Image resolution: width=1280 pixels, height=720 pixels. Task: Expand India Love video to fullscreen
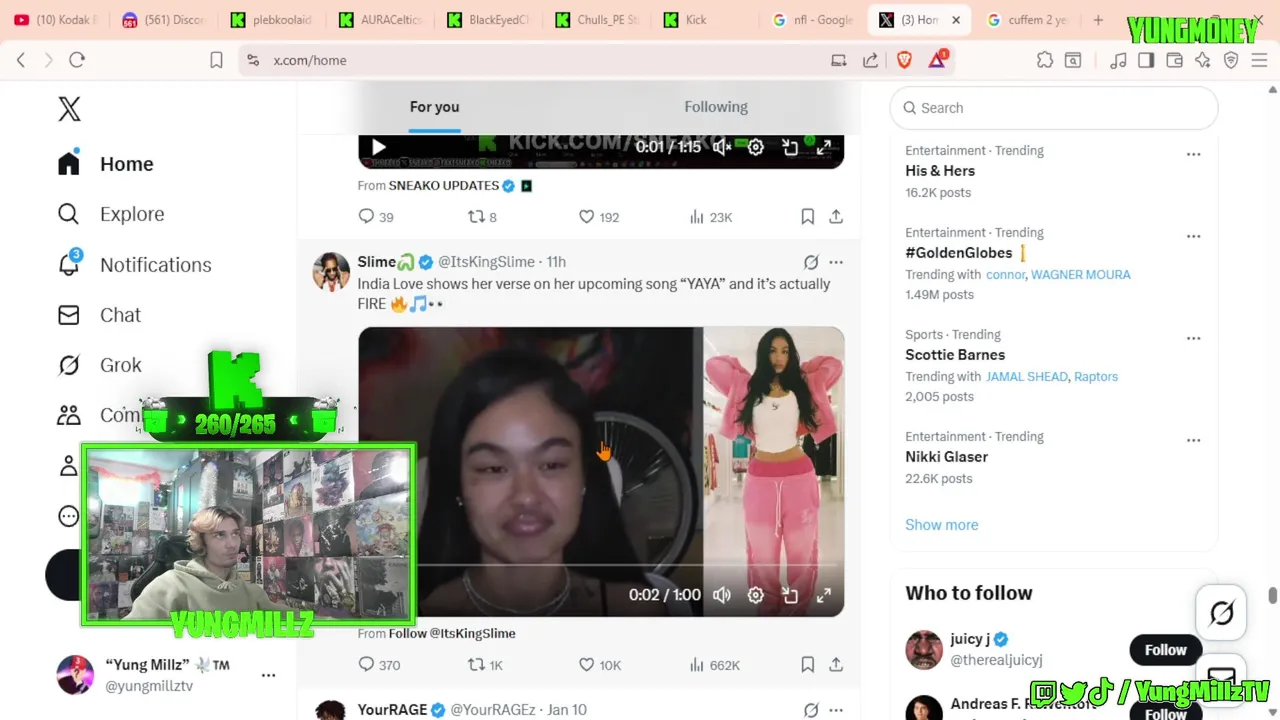point(824,595)
